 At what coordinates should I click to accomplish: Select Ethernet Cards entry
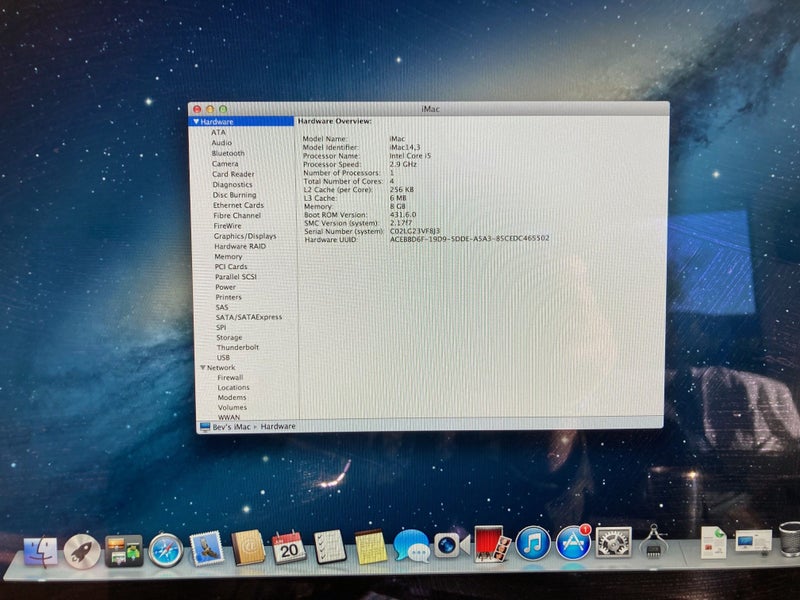(238, 205)
